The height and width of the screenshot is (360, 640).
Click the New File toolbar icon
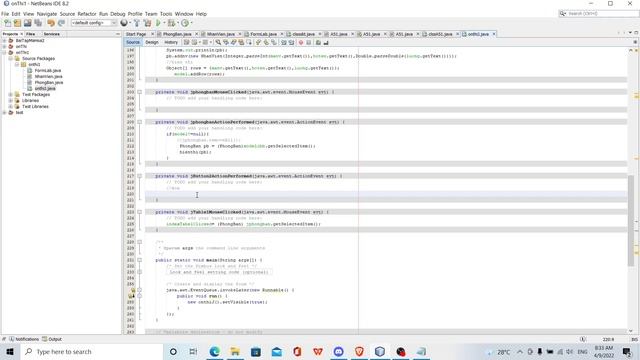click(x=8, y=23)
